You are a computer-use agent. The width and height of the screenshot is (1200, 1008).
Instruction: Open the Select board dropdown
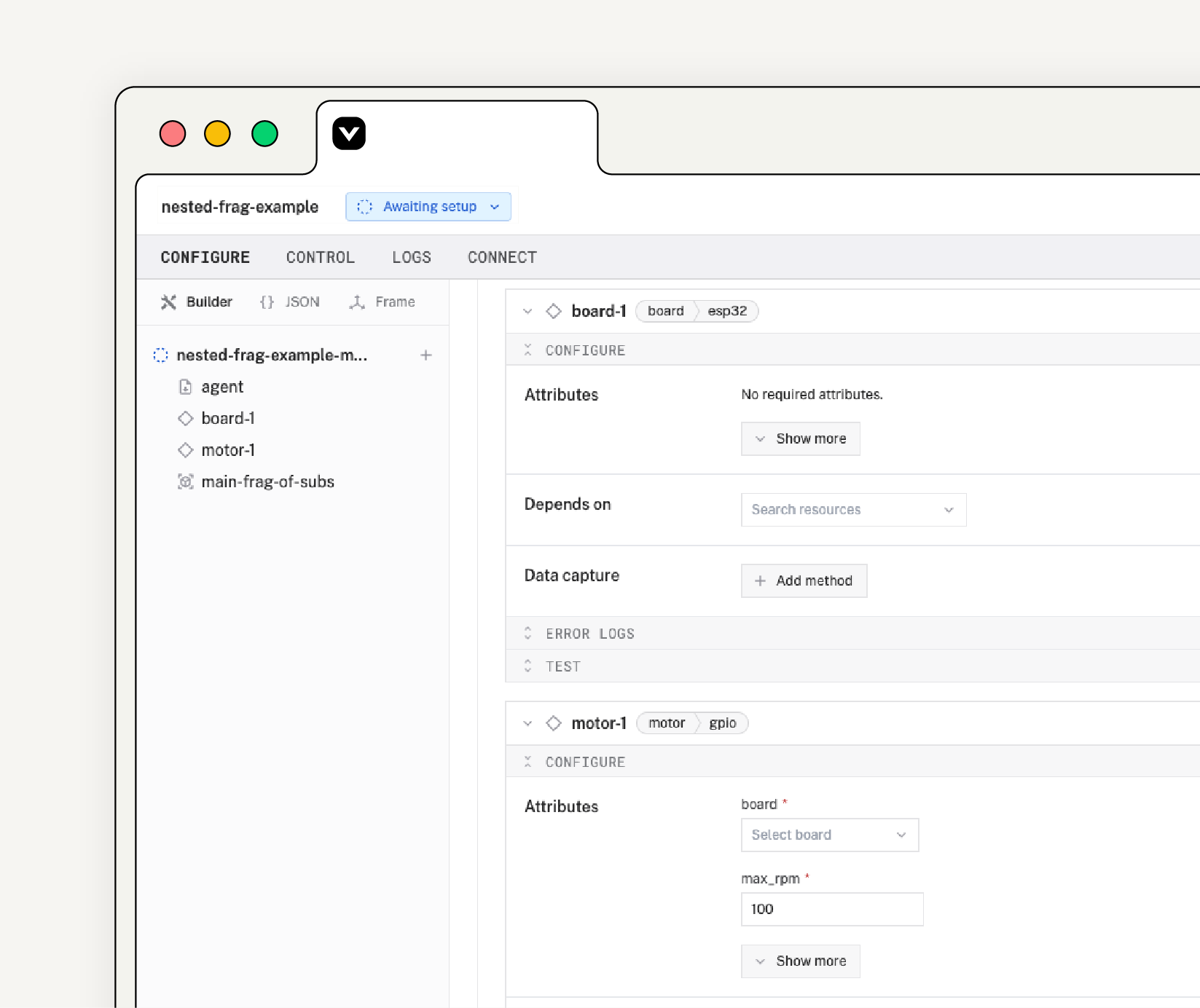coord(829,835)
